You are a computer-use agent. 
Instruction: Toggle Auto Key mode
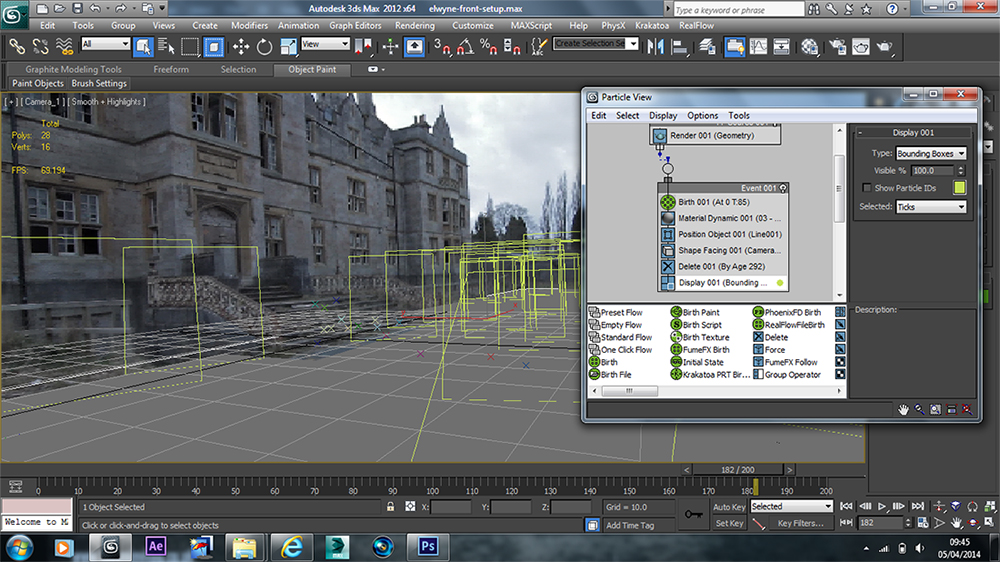click(729, 507)
